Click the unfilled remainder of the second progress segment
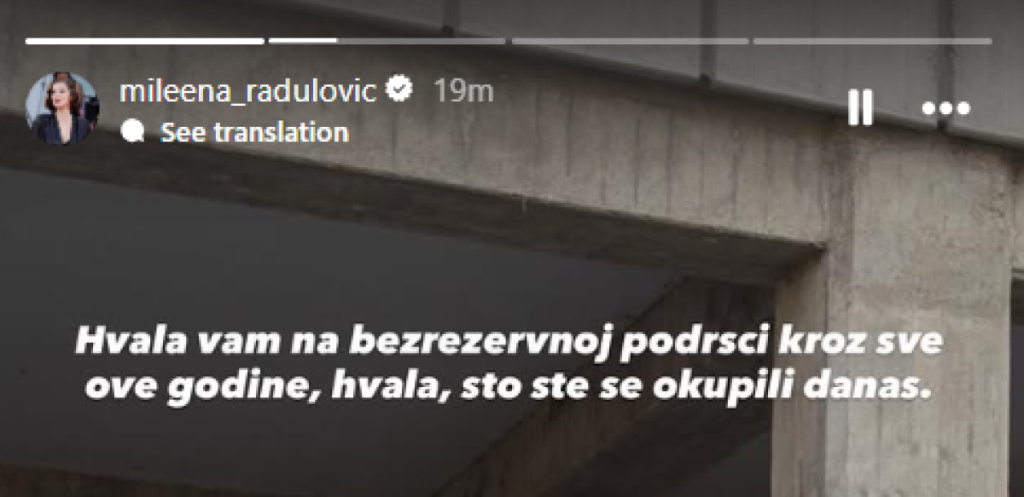 421,41
